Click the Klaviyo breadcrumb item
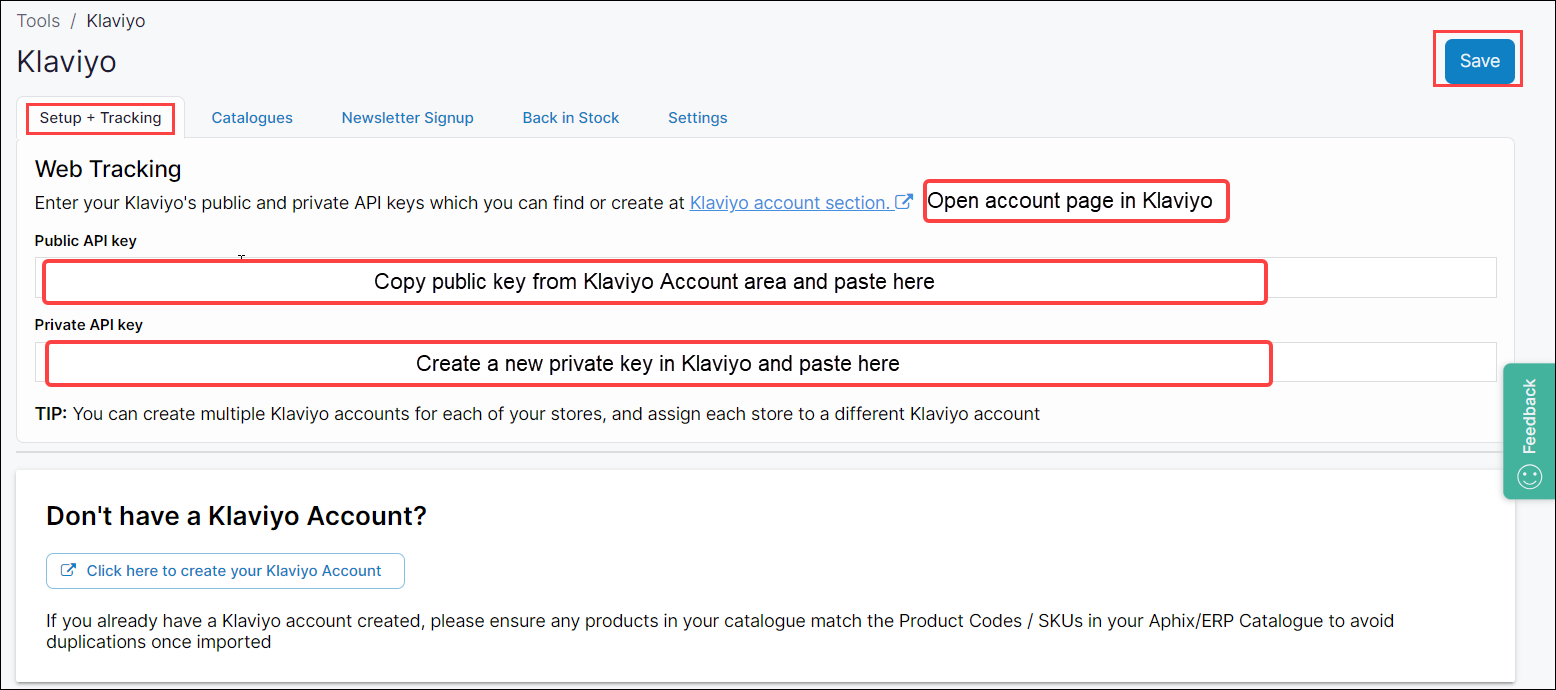This screenshot has width=1556, height=690. pos(115,21)
